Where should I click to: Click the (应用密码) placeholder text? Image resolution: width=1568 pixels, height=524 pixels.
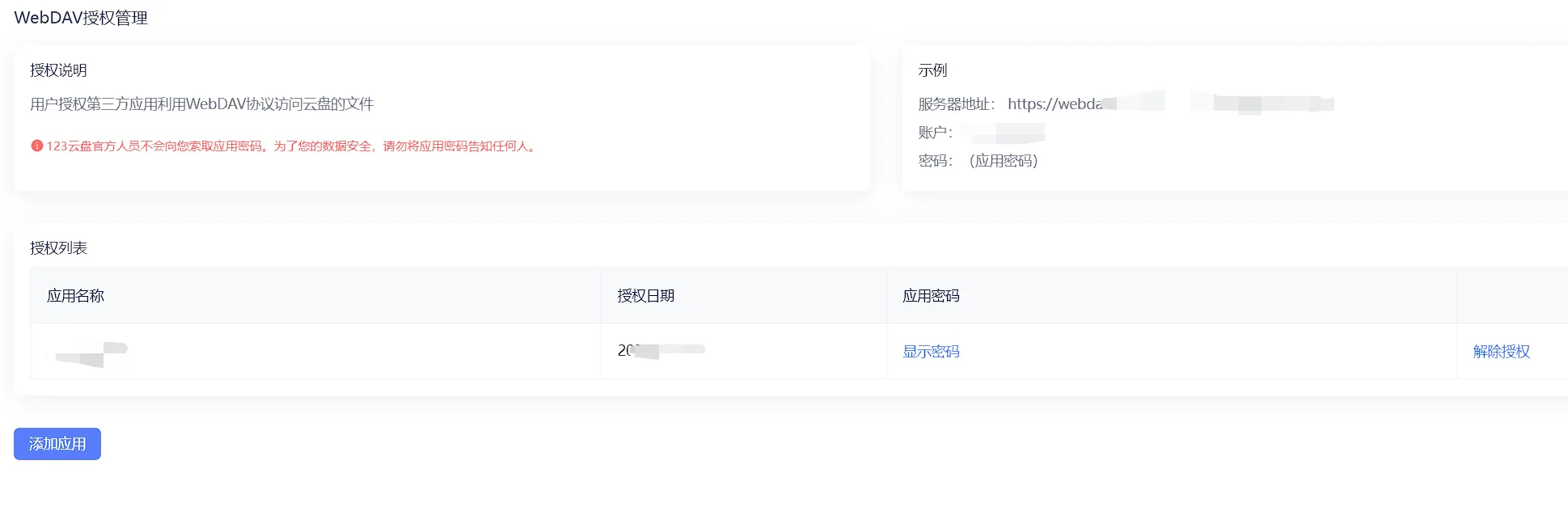(x=1003, y=161)
